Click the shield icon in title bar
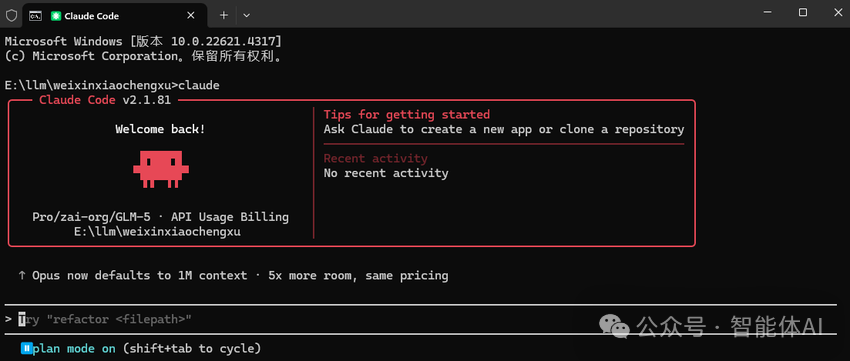 (11, 15)
